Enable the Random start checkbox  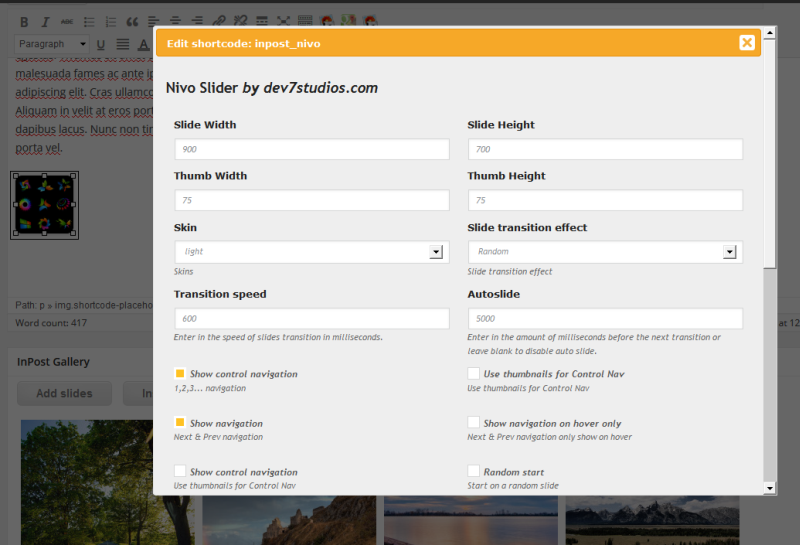pos(473,471)
